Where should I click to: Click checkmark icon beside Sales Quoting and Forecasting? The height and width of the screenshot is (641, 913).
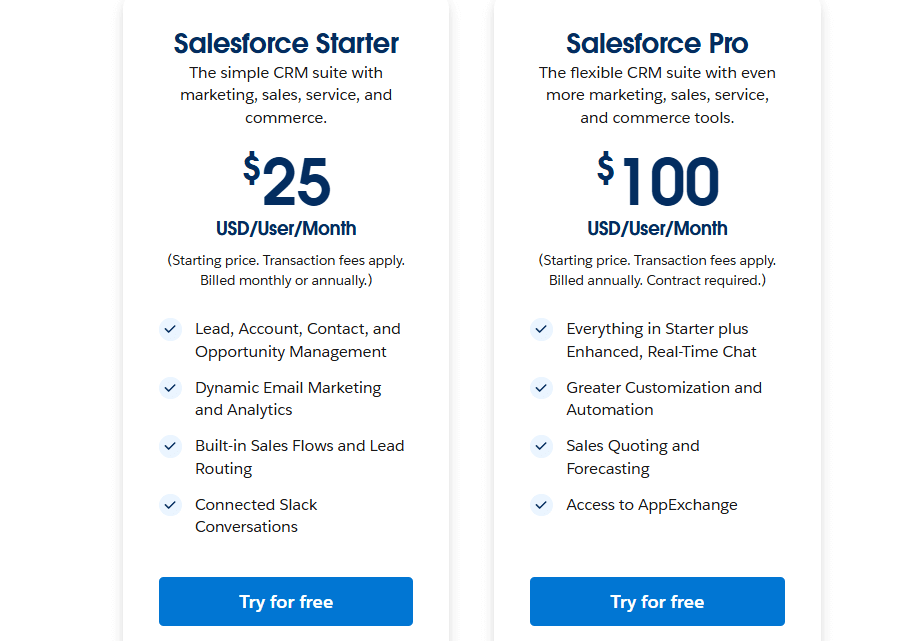pos(541,446)
